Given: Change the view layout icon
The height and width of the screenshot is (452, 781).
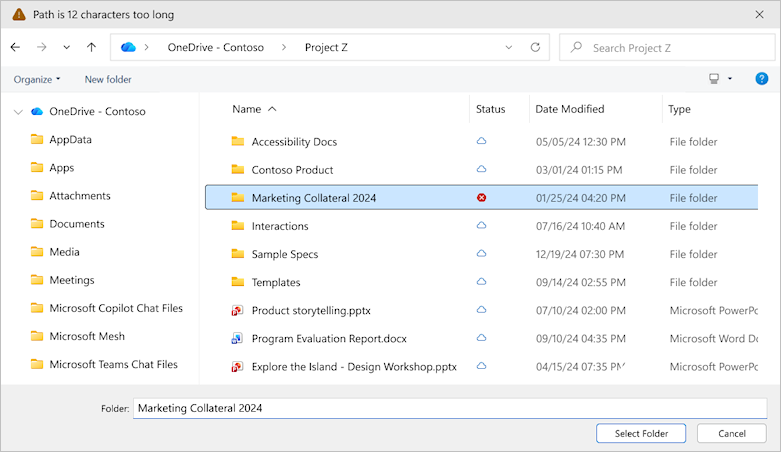Looking at the screenshot, I should tap(714, 79).
